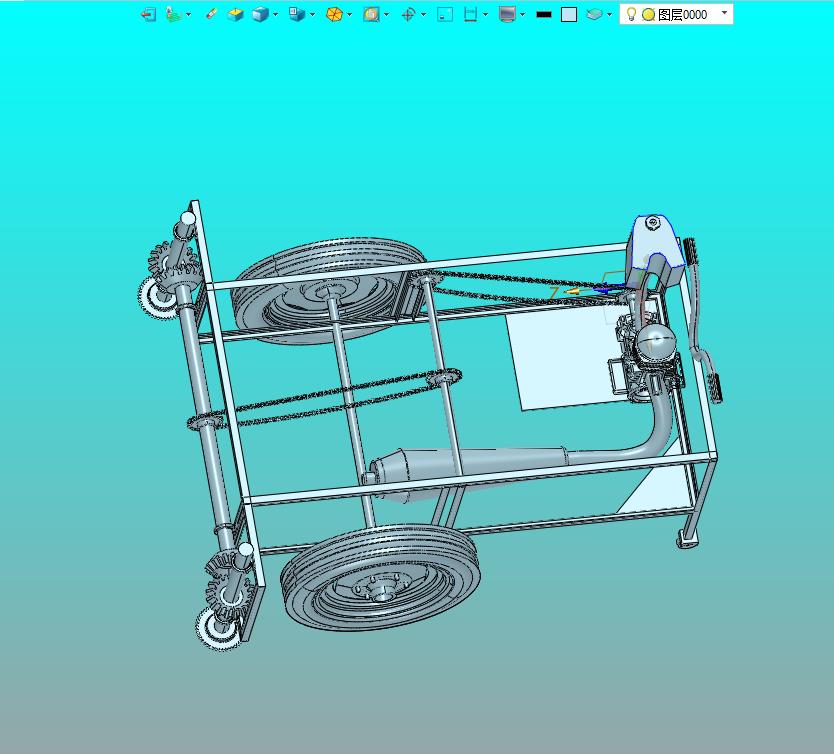
Task: Click the black line color swatch
Action: click(x=544, y=15)
